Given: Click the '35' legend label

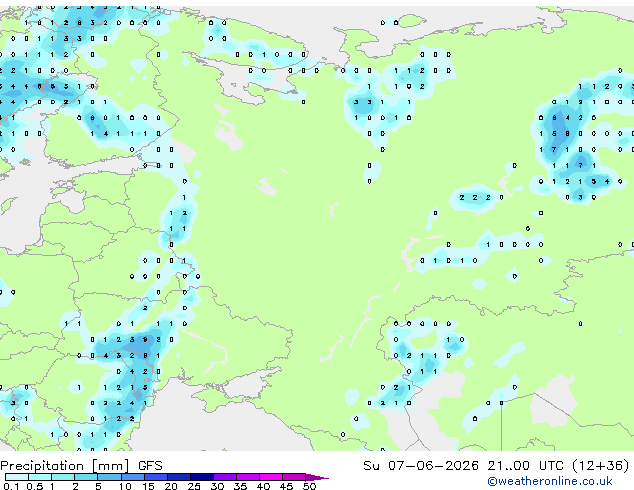Looking at the screenshot, I should point(240,486).
